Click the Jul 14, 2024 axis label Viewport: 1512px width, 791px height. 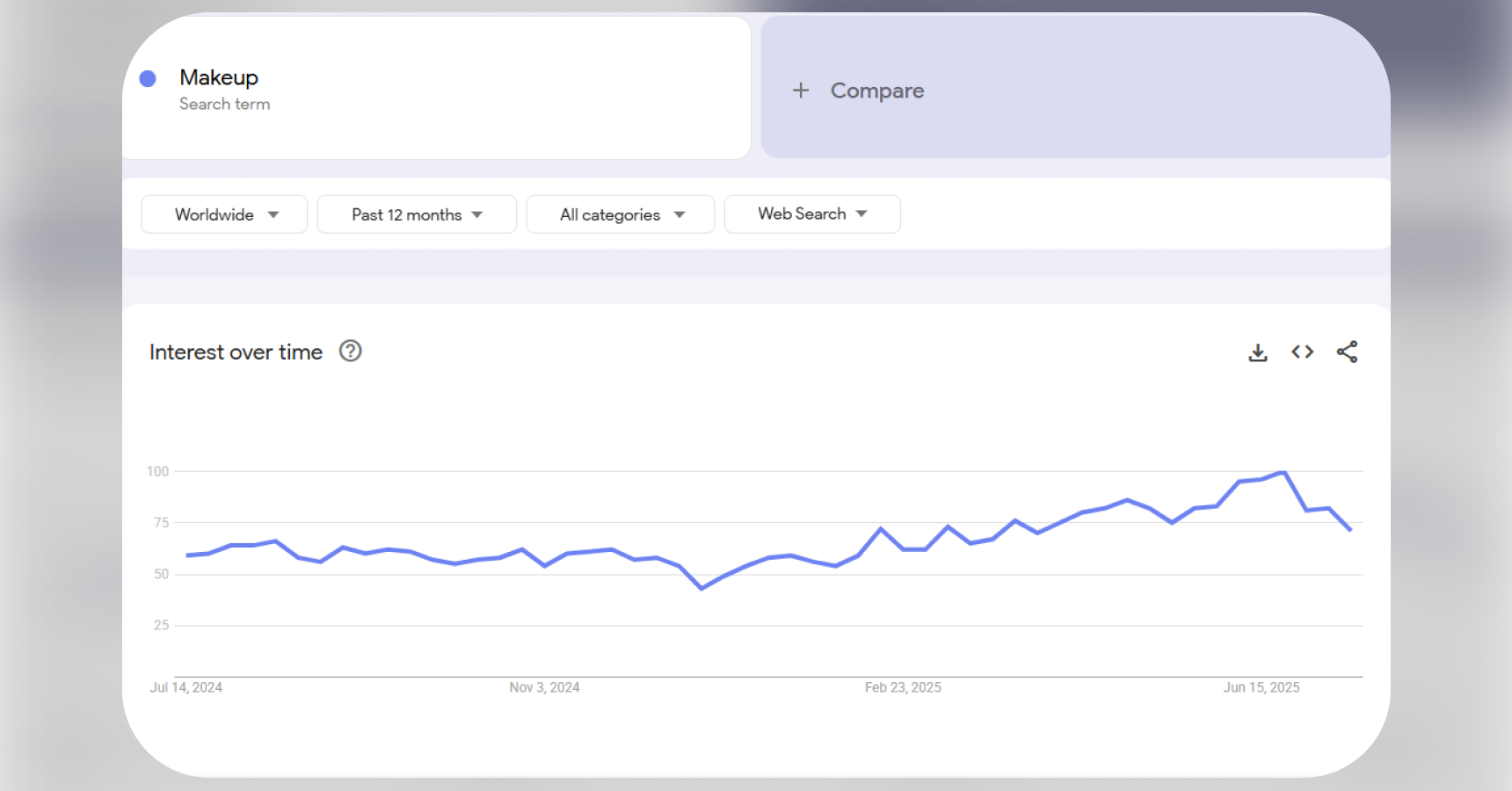tap(186, 687)
